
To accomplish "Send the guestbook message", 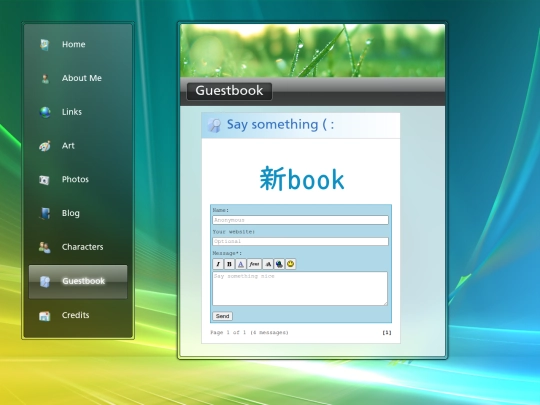I will [222, 316].
